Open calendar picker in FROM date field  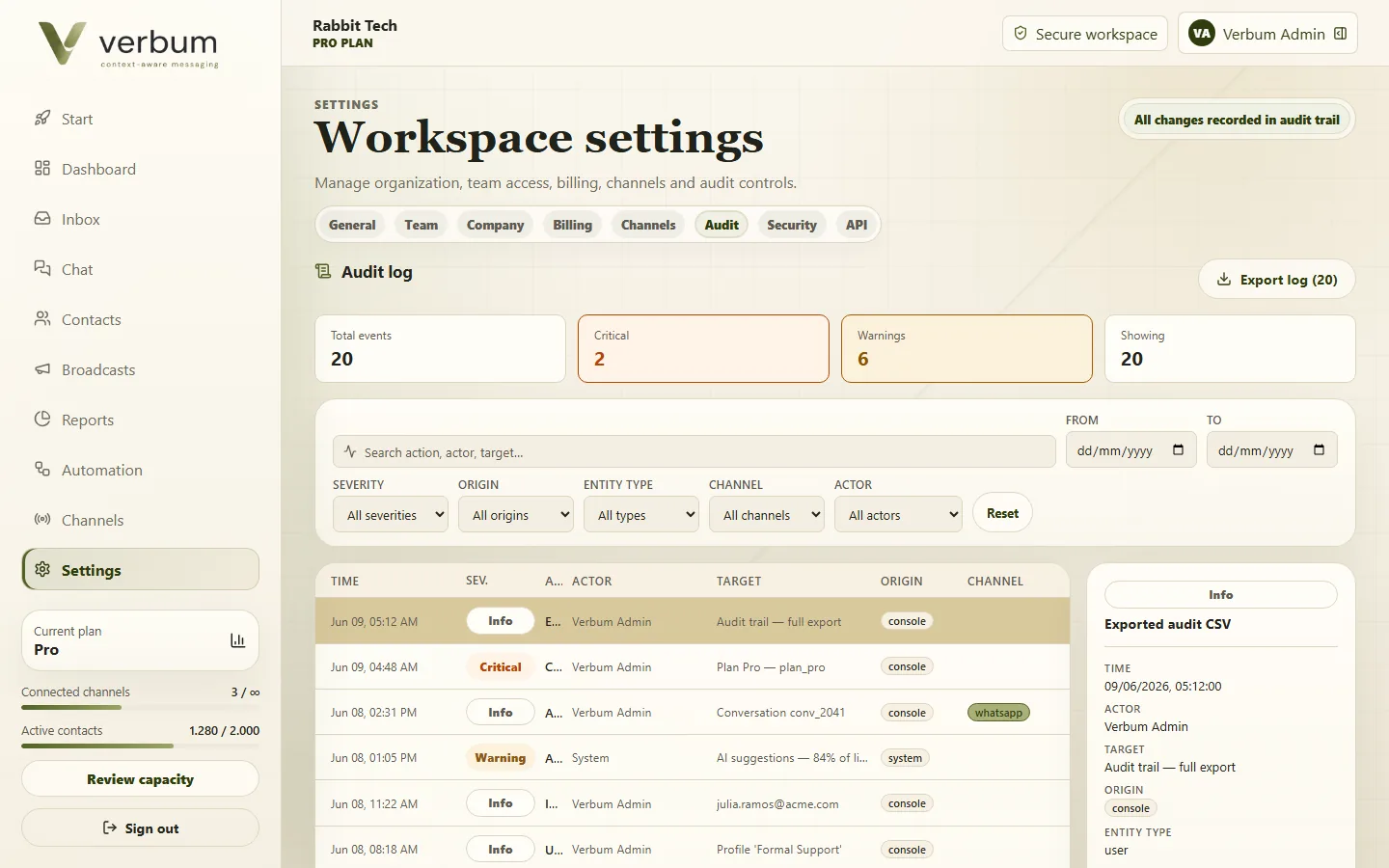[x=1178, y=450]
